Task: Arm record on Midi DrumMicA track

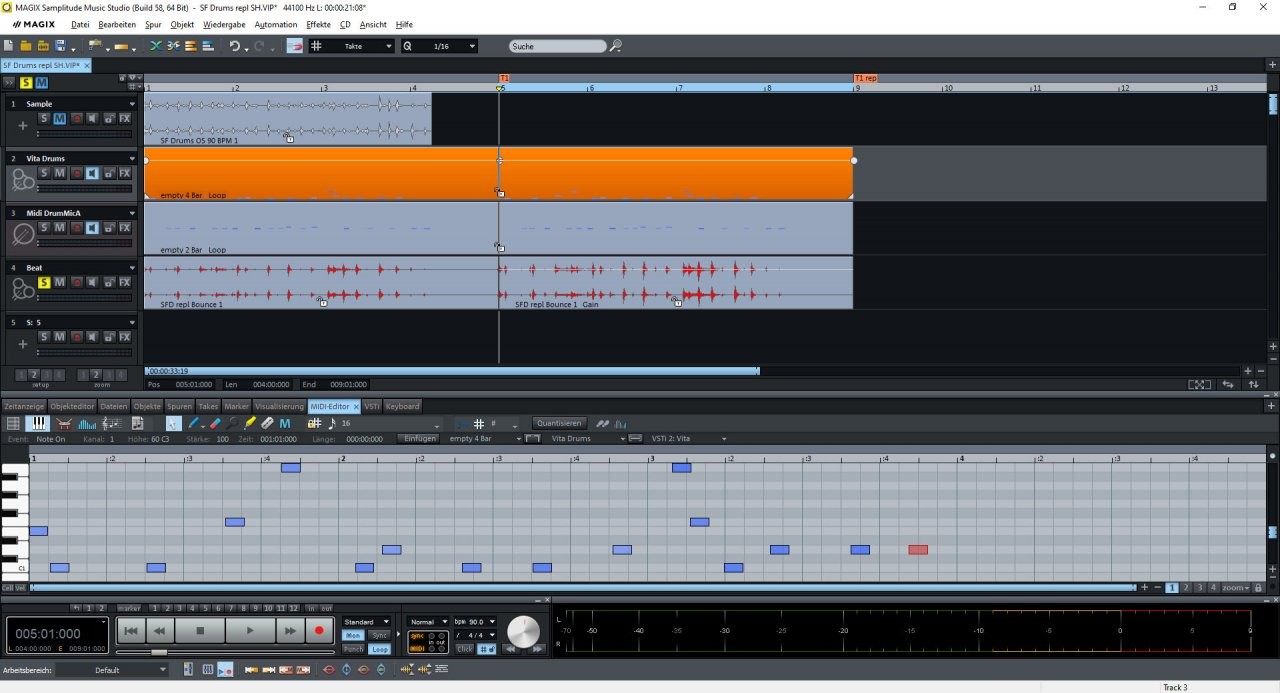Action: coord(76,228)
